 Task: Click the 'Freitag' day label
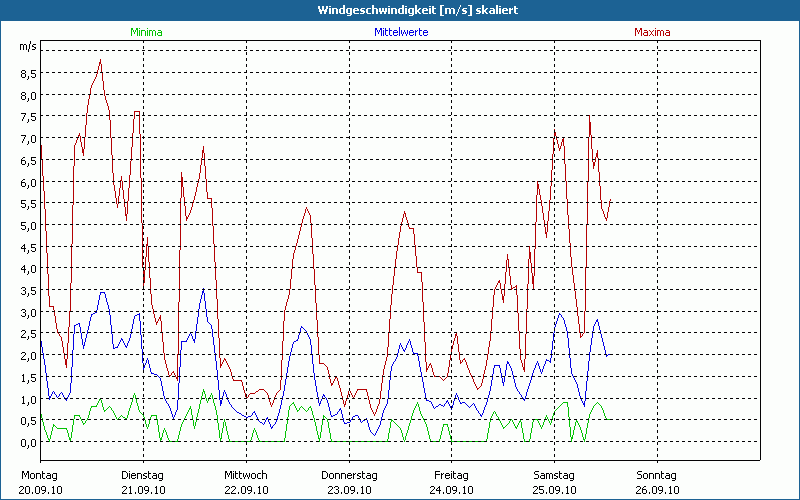pos(452,476)
